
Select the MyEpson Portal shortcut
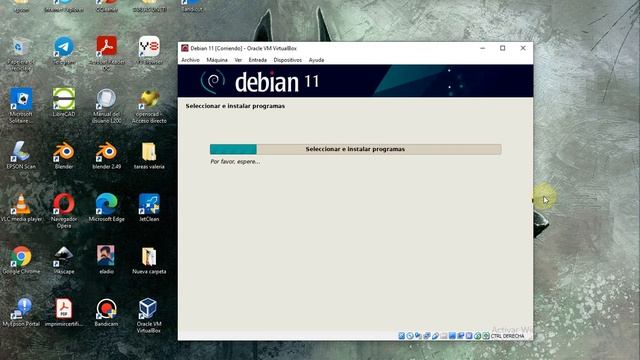tap(20, 312)
